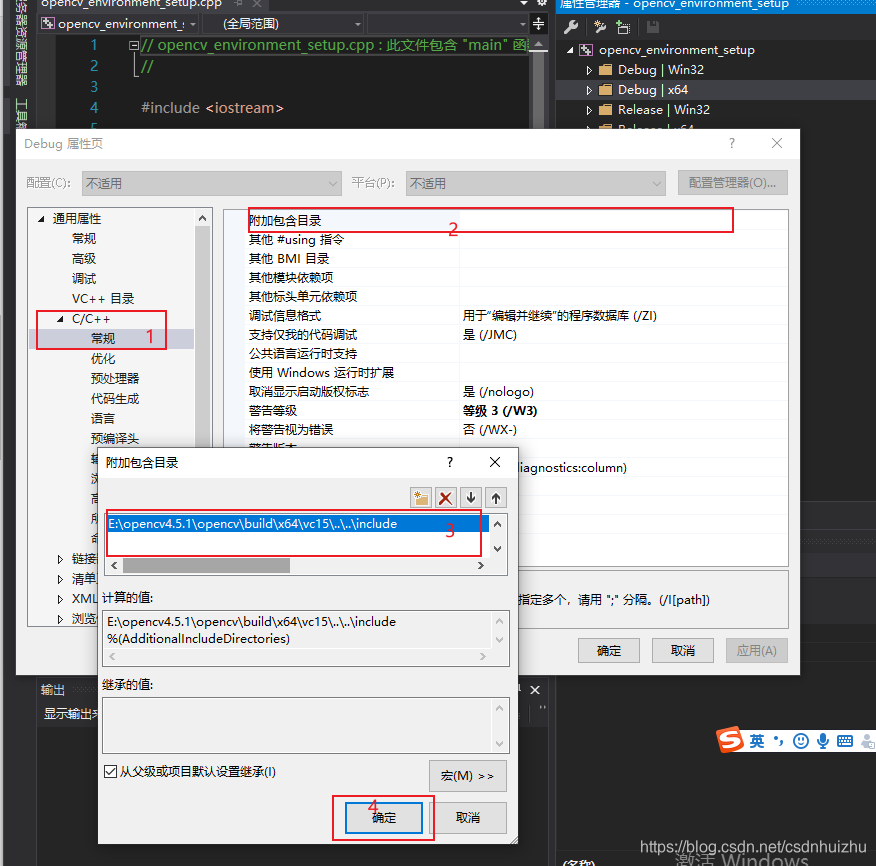The height and width of the screenshot is (866, 876).
Task: Collapse the comment block at line 1
Action: (x=134, y=45)
